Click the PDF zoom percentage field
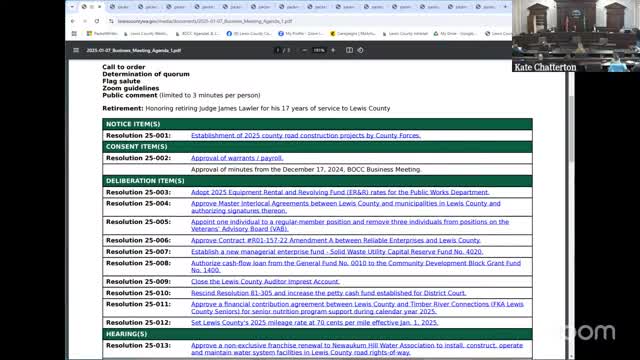Viewport: 640px width, 360px height. 319,50
